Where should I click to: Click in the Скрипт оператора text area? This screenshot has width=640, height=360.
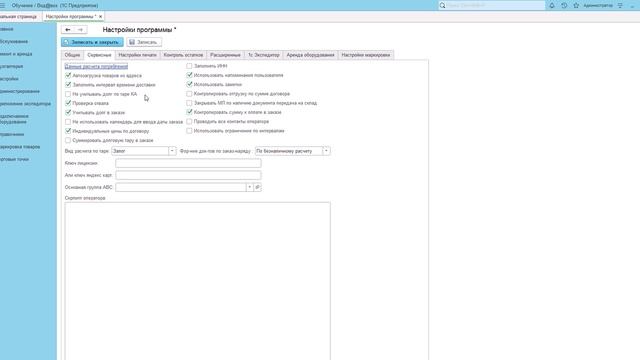tap(198, 281)
